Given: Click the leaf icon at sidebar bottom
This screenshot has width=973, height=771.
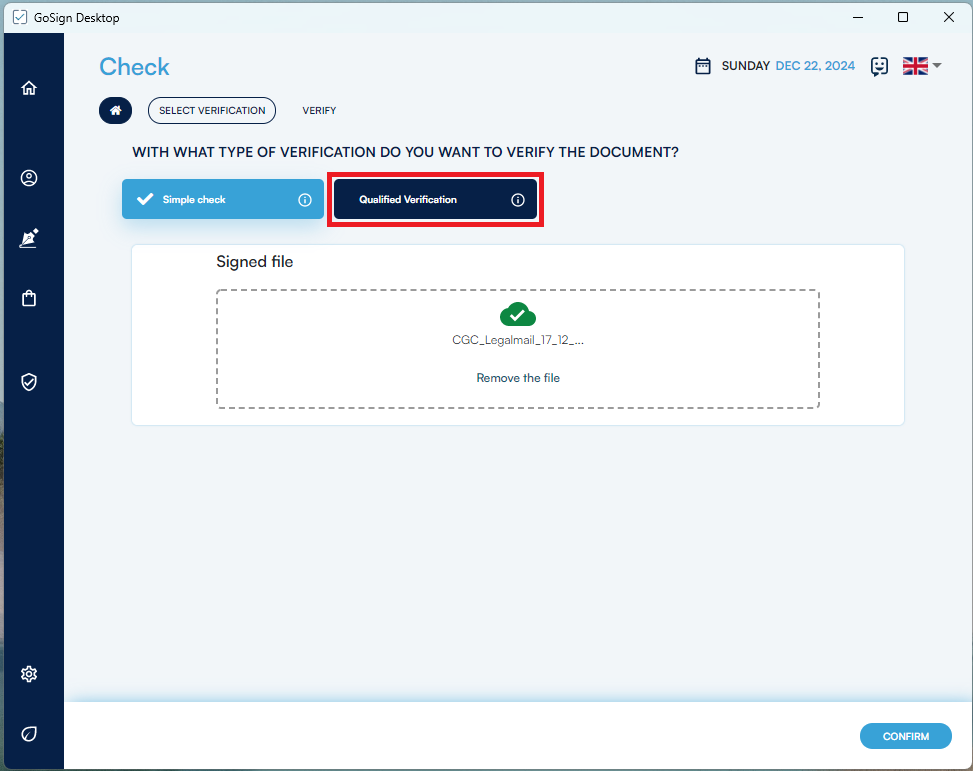Looking at the screenshot, I should coord(29,734).
